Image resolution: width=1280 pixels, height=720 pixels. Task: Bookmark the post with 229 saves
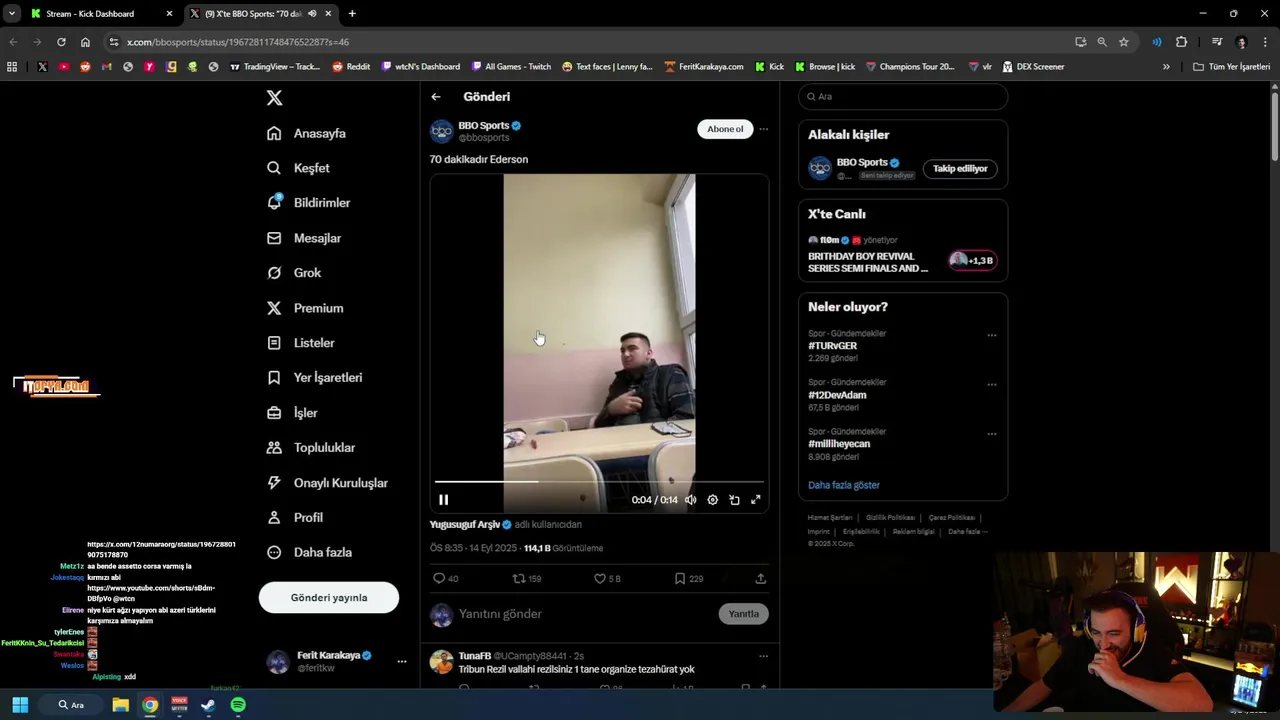coord(689,579)
